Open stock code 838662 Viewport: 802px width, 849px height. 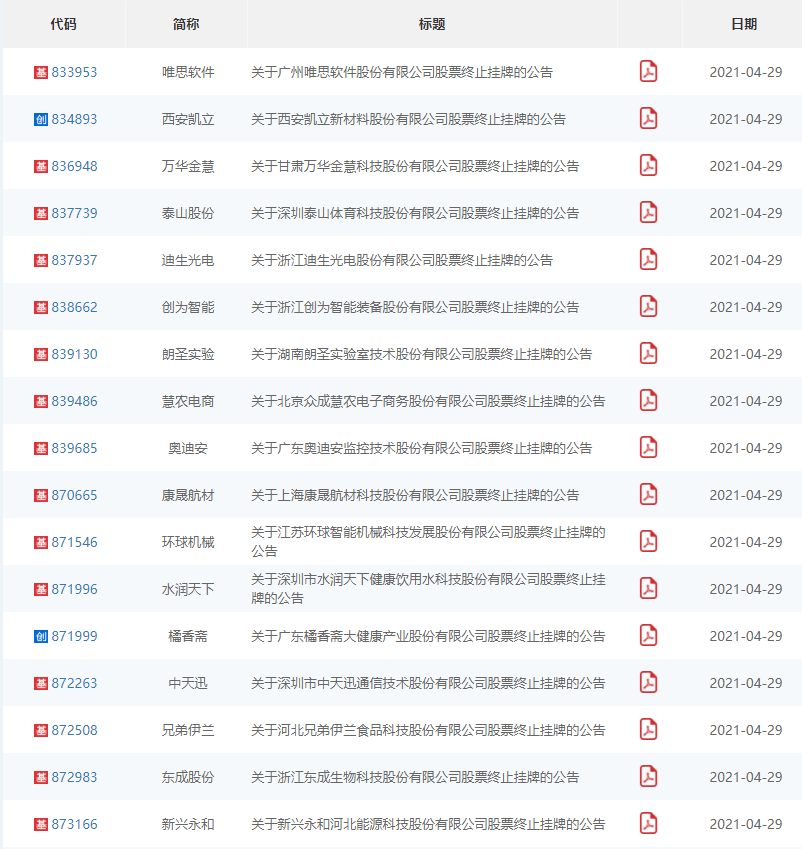[74, 307]
